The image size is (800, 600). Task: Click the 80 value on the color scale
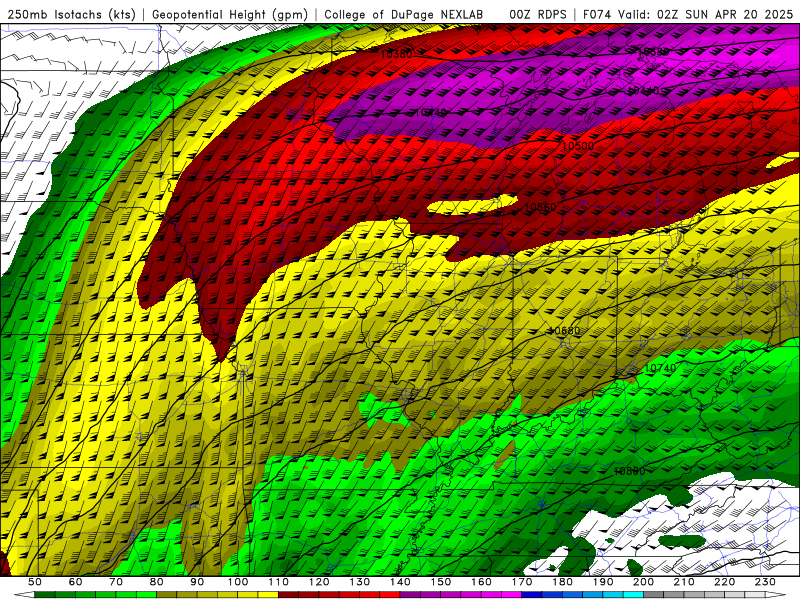point(156,582)
